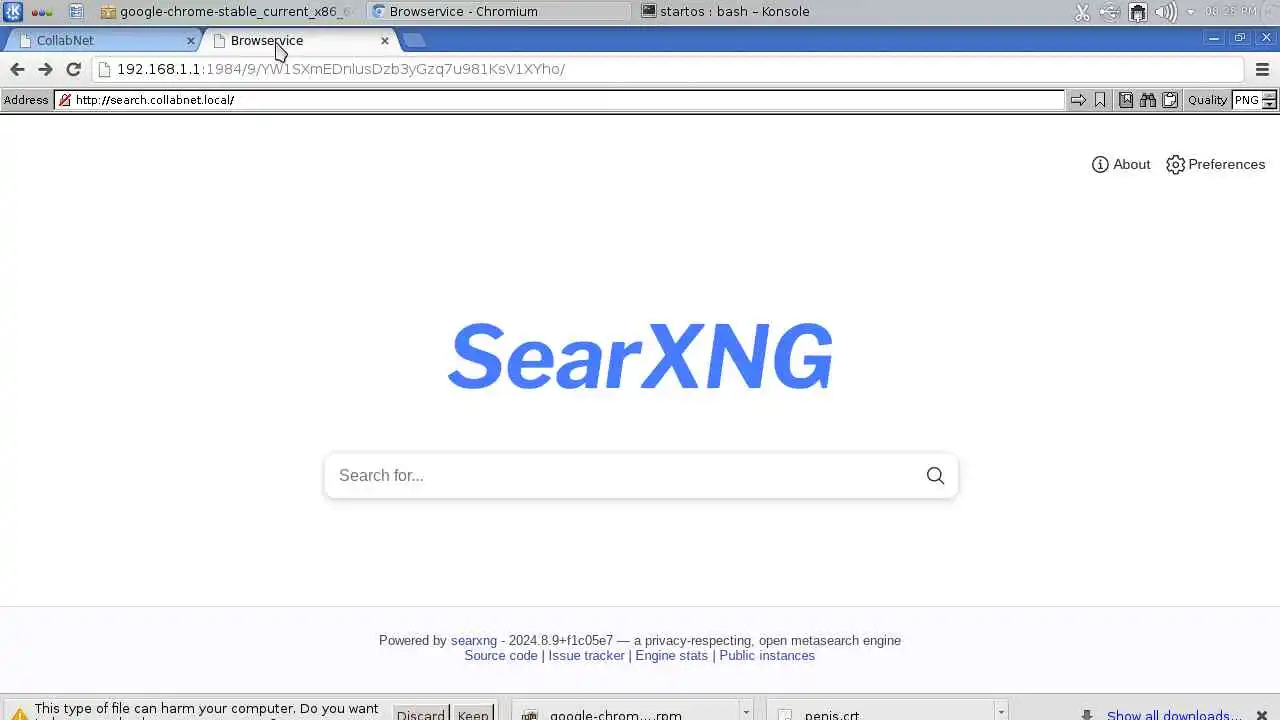Follow the searxng link in the footer
The width and height of the screenshot is (1280, 720).
click(x=473, y=640)
